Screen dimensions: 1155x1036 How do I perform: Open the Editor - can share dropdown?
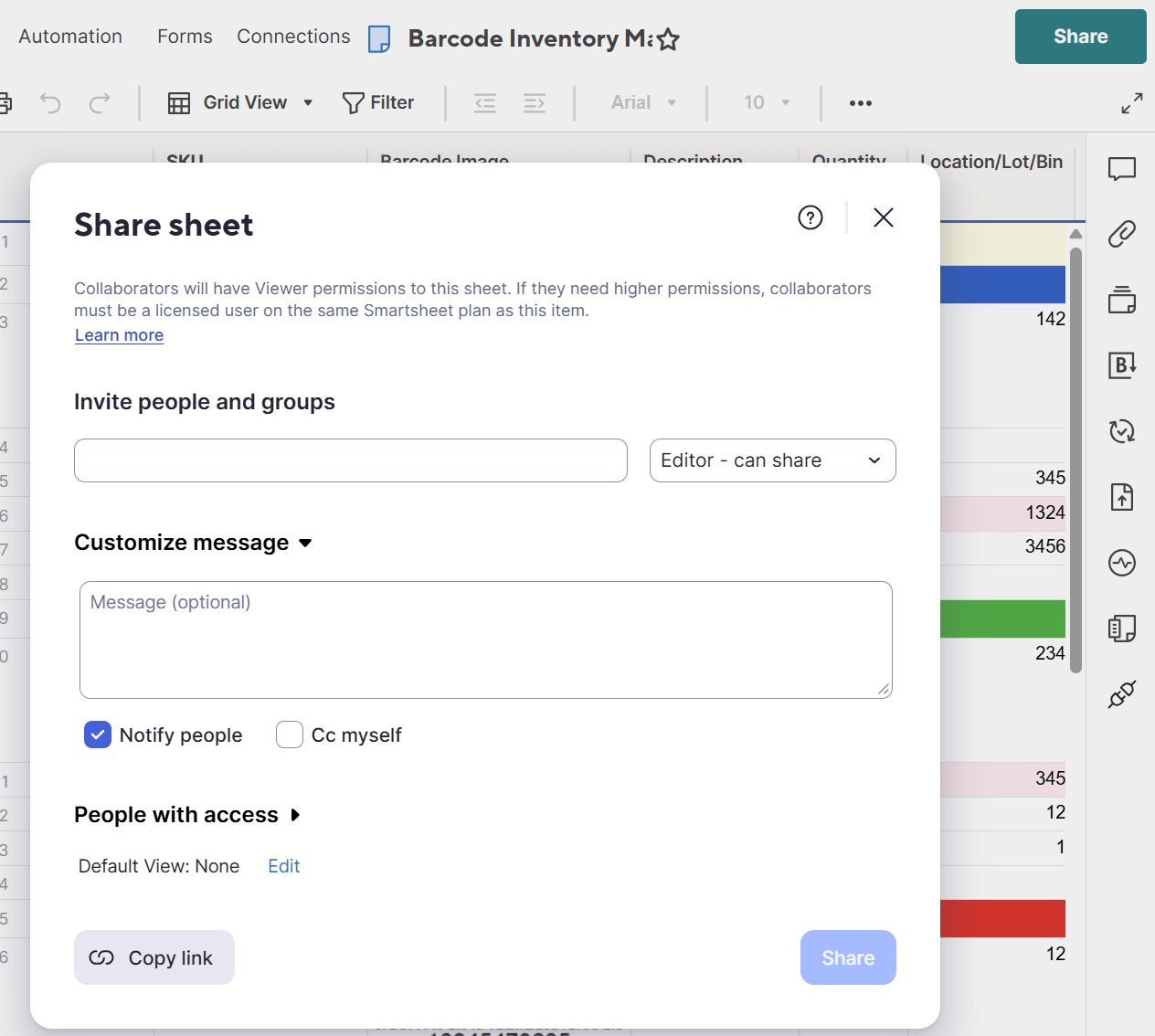click(x=772, y=460)
